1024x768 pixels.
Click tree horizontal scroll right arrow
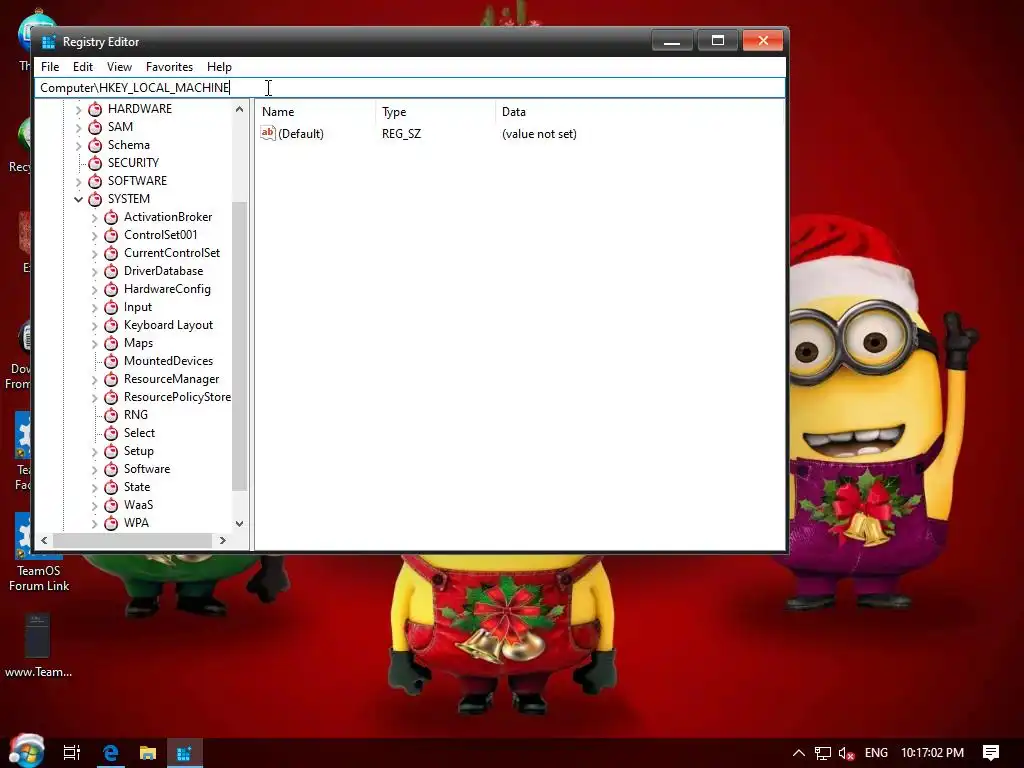point(223,540)
